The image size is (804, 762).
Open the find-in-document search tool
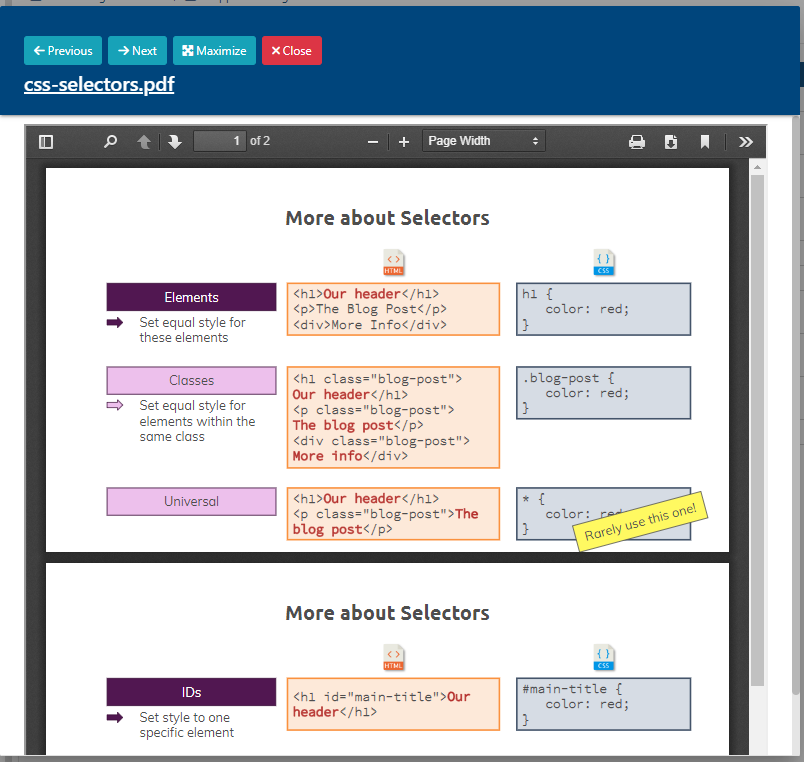coord(110,142)
